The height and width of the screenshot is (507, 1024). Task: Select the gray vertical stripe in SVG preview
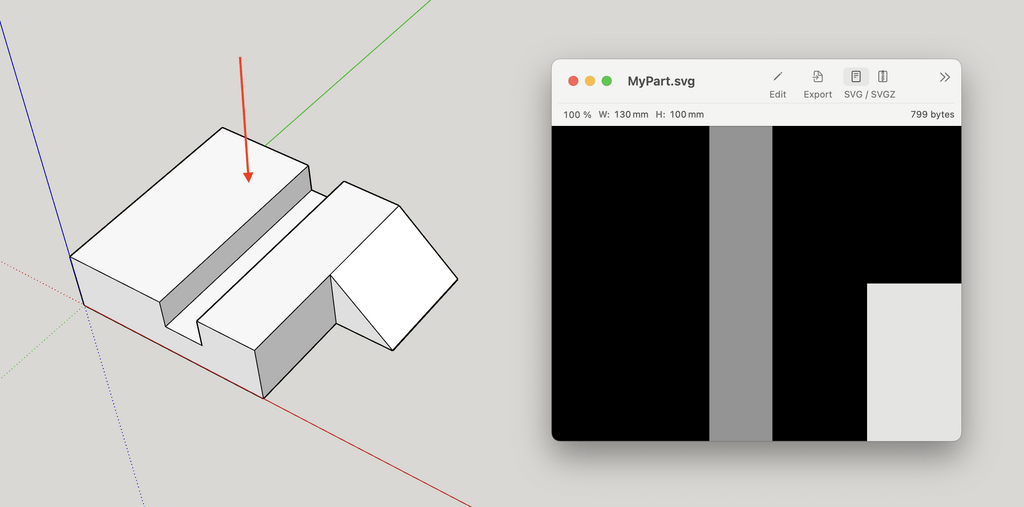(741, 284)
